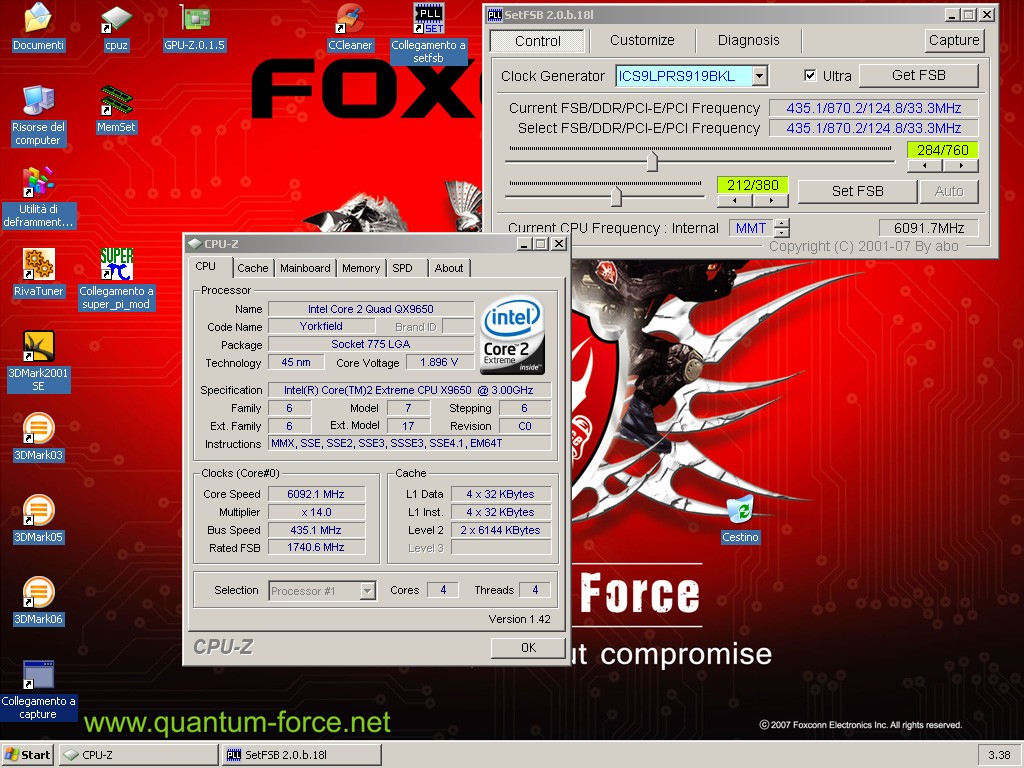Click the system tray clock showing 3.38
The width and height of the screenshot is (1024, 768).
999,755
